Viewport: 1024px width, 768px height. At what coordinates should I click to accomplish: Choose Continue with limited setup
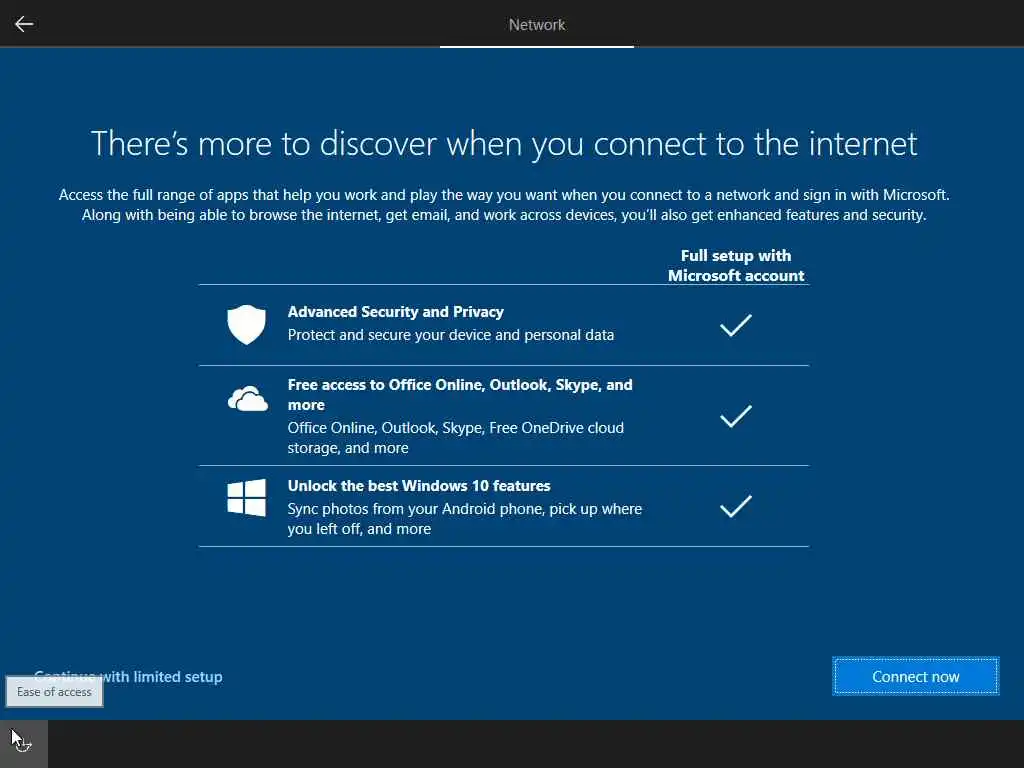pyautogui.click(x=128, y=677)
